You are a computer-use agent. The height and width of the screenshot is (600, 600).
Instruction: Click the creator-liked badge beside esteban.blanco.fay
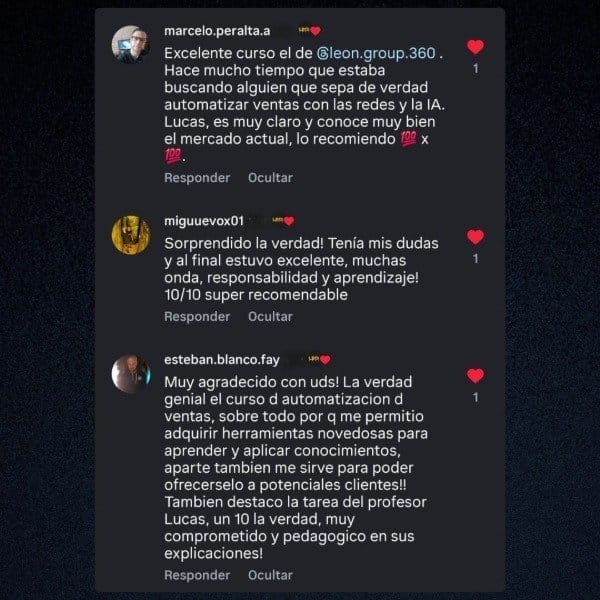[320, 359]
